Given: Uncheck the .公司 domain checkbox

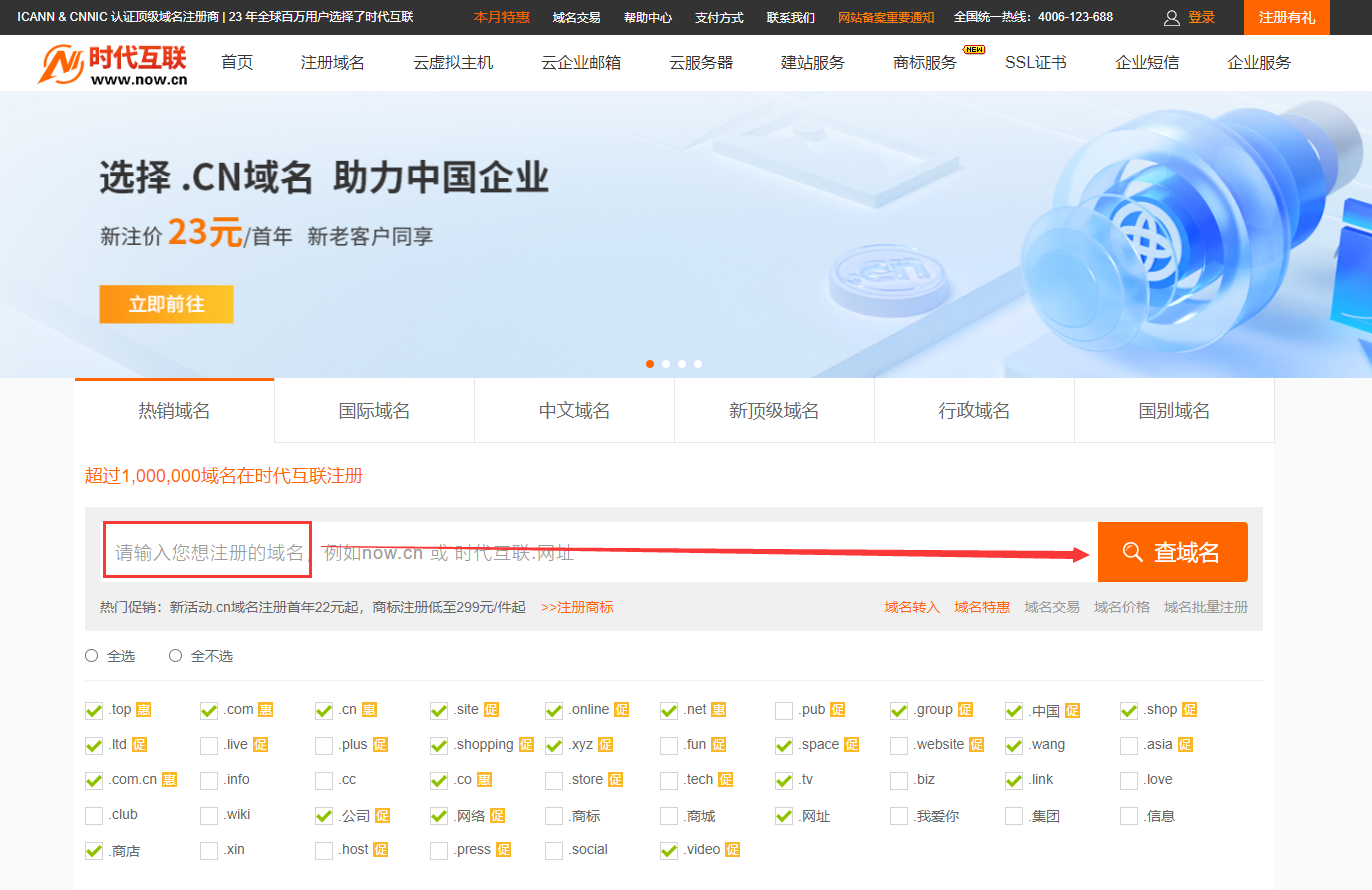Looking at the screenshot, I should pos(324,816).
